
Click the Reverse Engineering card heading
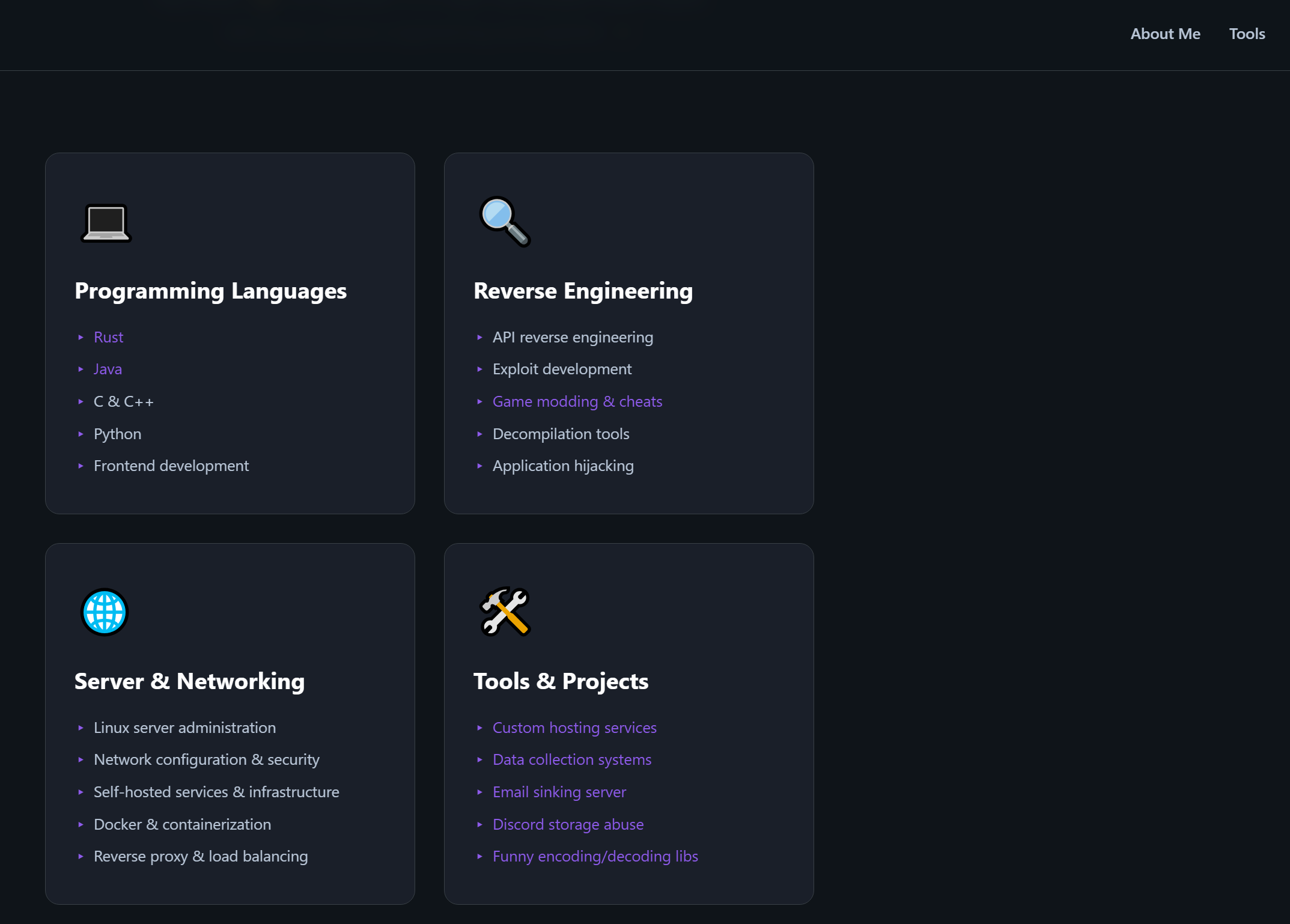pyautogui.click(x=583, y=291)
